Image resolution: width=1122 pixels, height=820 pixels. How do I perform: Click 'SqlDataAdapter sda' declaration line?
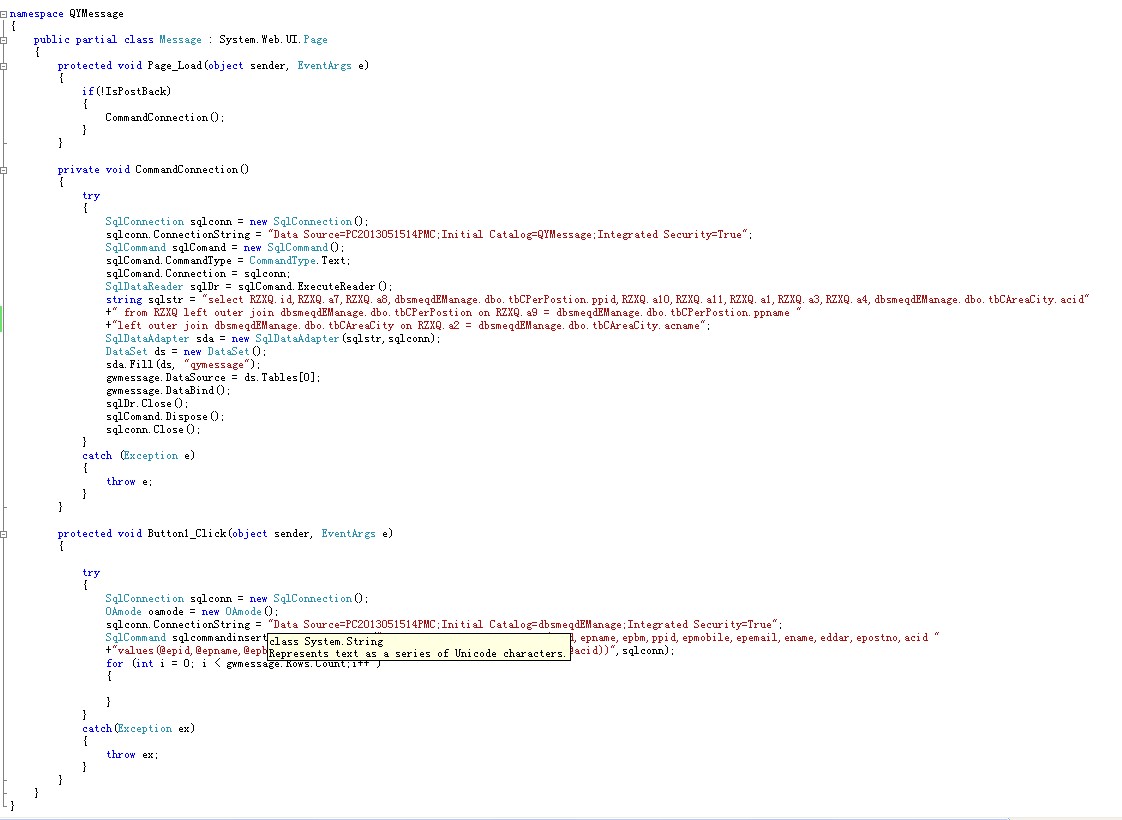tap(273, 338)
